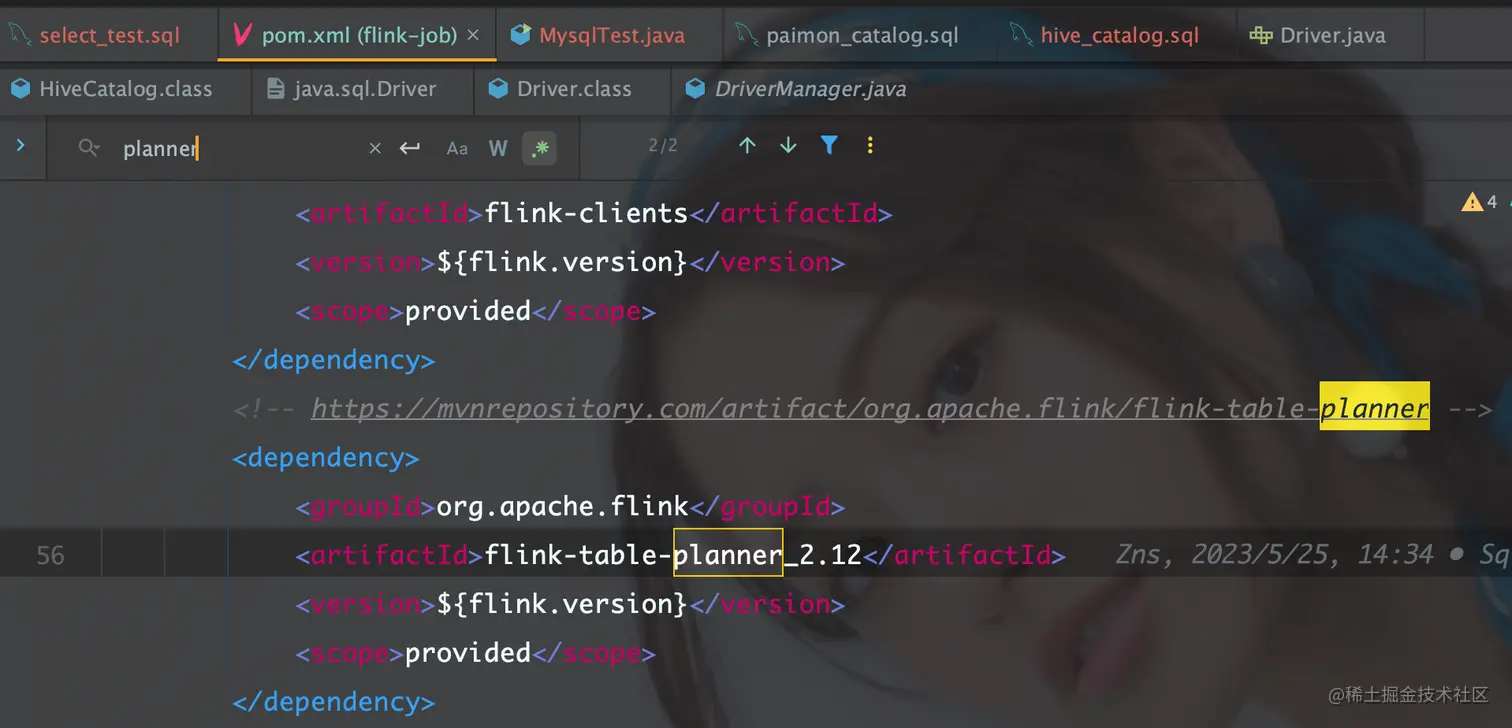This screenshot has height=728, width=1512.
Task: Click line number 56 in the gutter
Action: [x=51, y=554]
